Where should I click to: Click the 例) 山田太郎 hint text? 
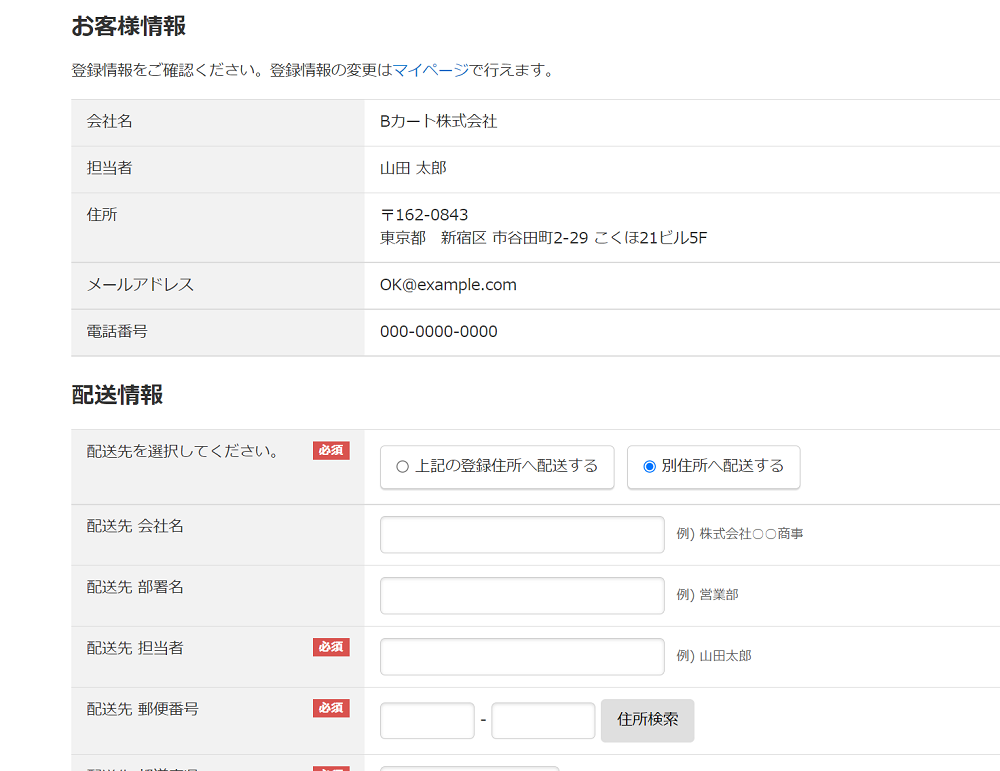[714, 656]
